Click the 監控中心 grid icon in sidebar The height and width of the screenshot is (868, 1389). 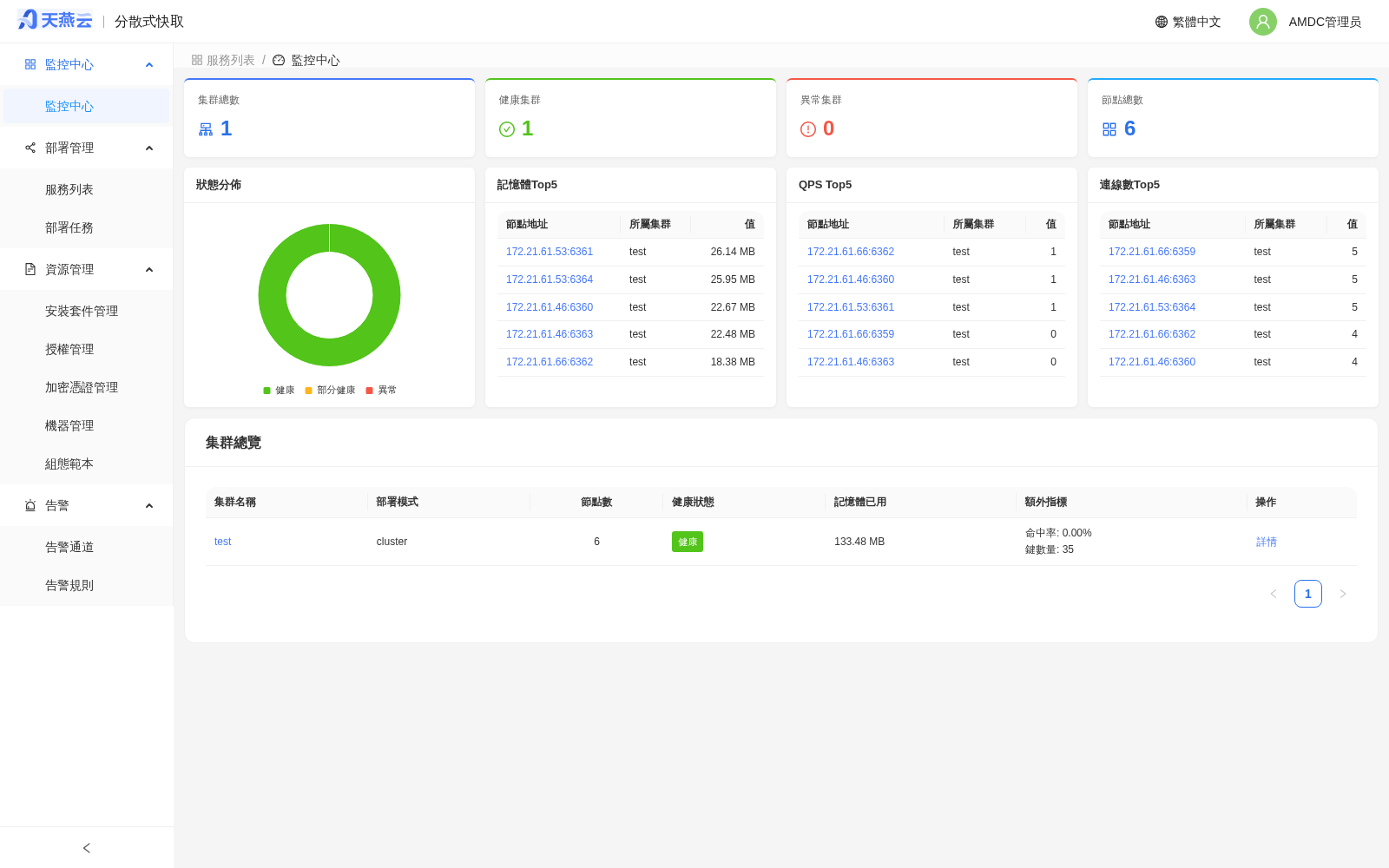tap(30, 64)
